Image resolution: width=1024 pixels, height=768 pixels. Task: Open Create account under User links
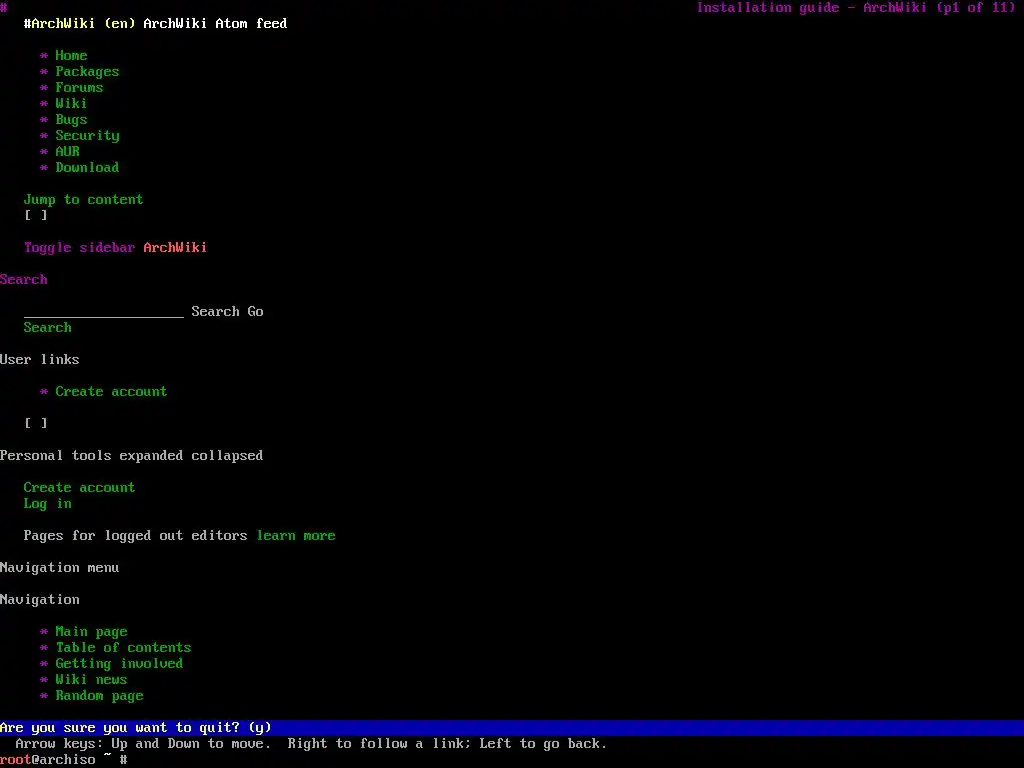point(111,391)
